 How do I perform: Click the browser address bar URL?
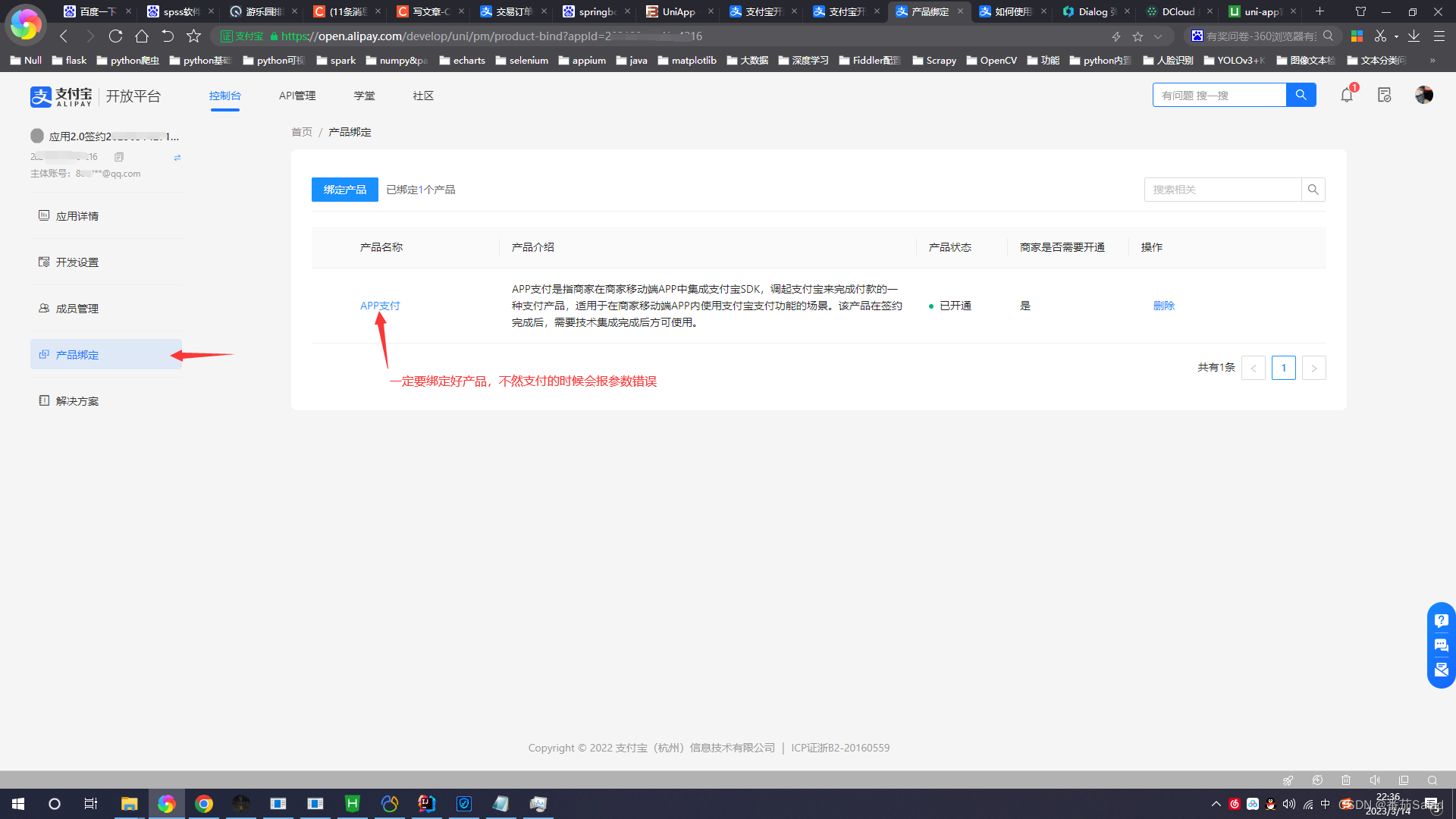click(491, 36)
